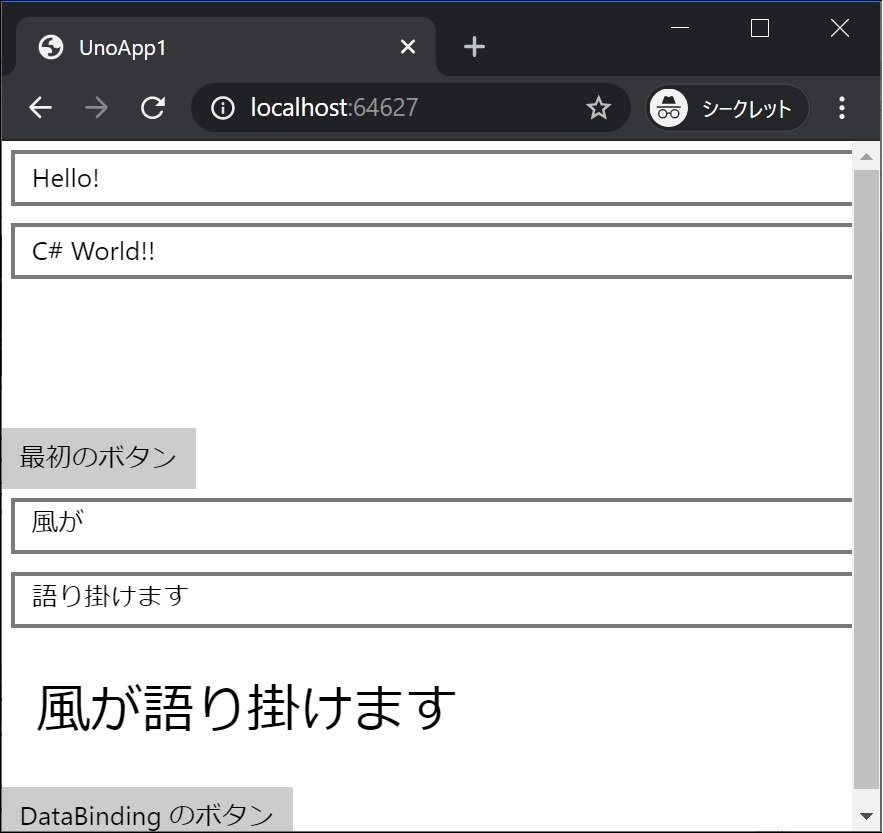Reload the localhost page

(x=152, y=108)
